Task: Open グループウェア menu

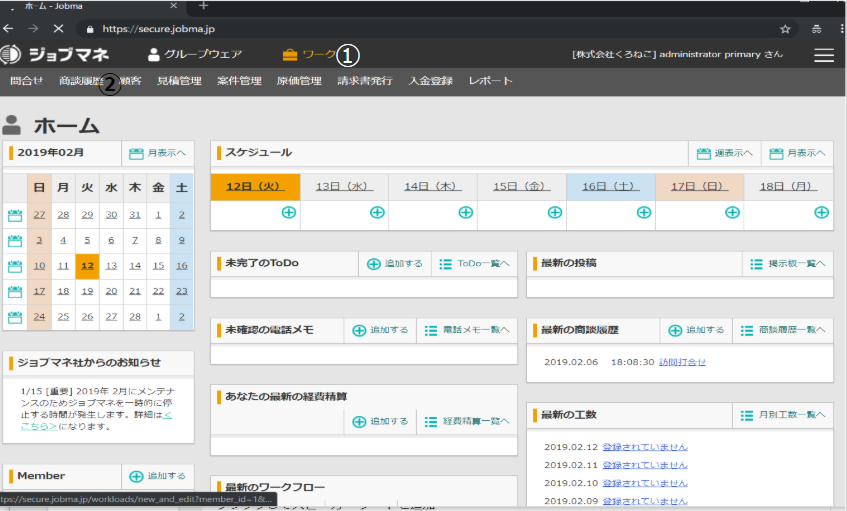Action: (195, 54)
